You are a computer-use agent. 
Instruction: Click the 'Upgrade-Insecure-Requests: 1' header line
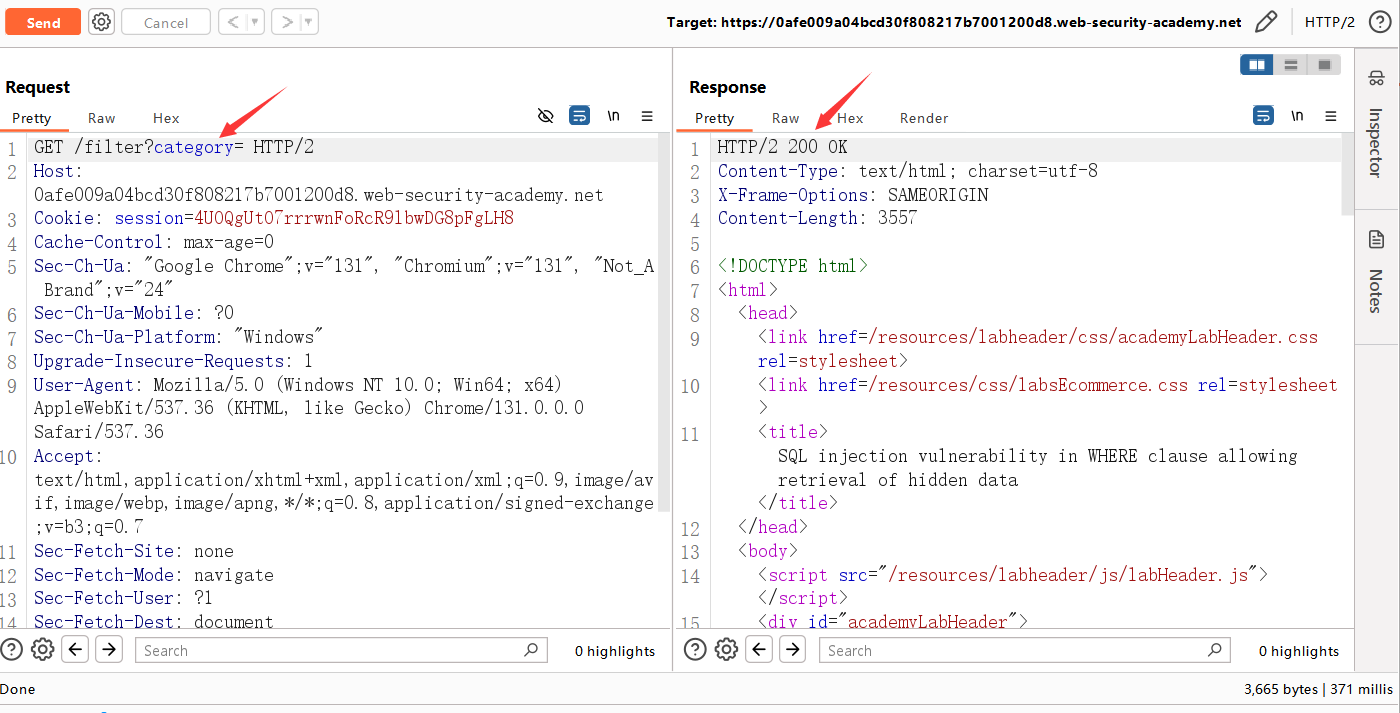tap(173, 361)
